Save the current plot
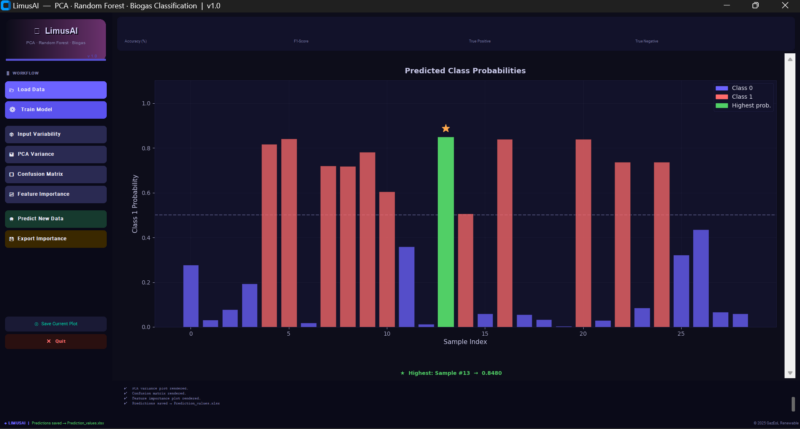Screen dimensions: 800x429 [55, 324]
